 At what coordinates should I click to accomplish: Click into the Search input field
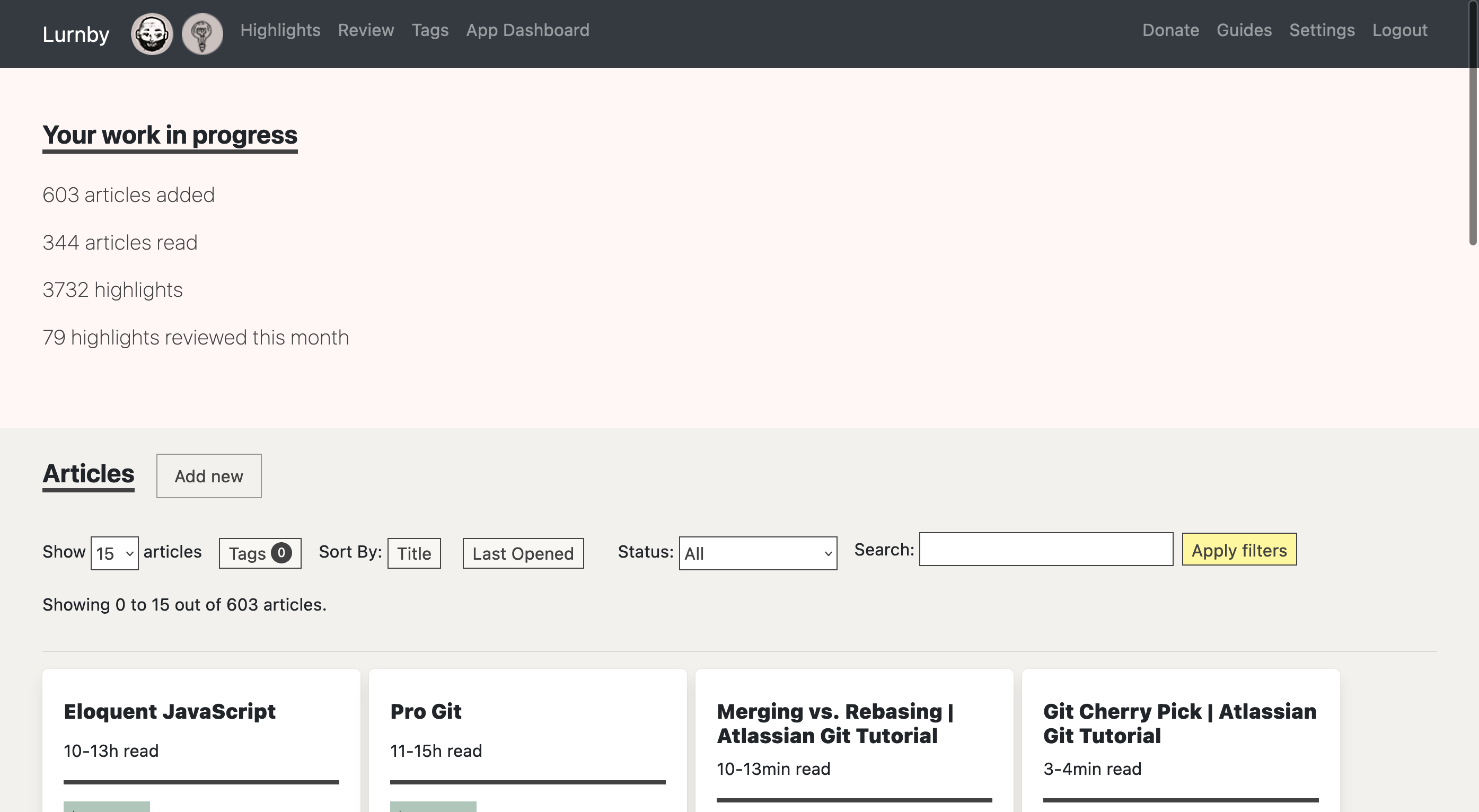[1045, 549]
